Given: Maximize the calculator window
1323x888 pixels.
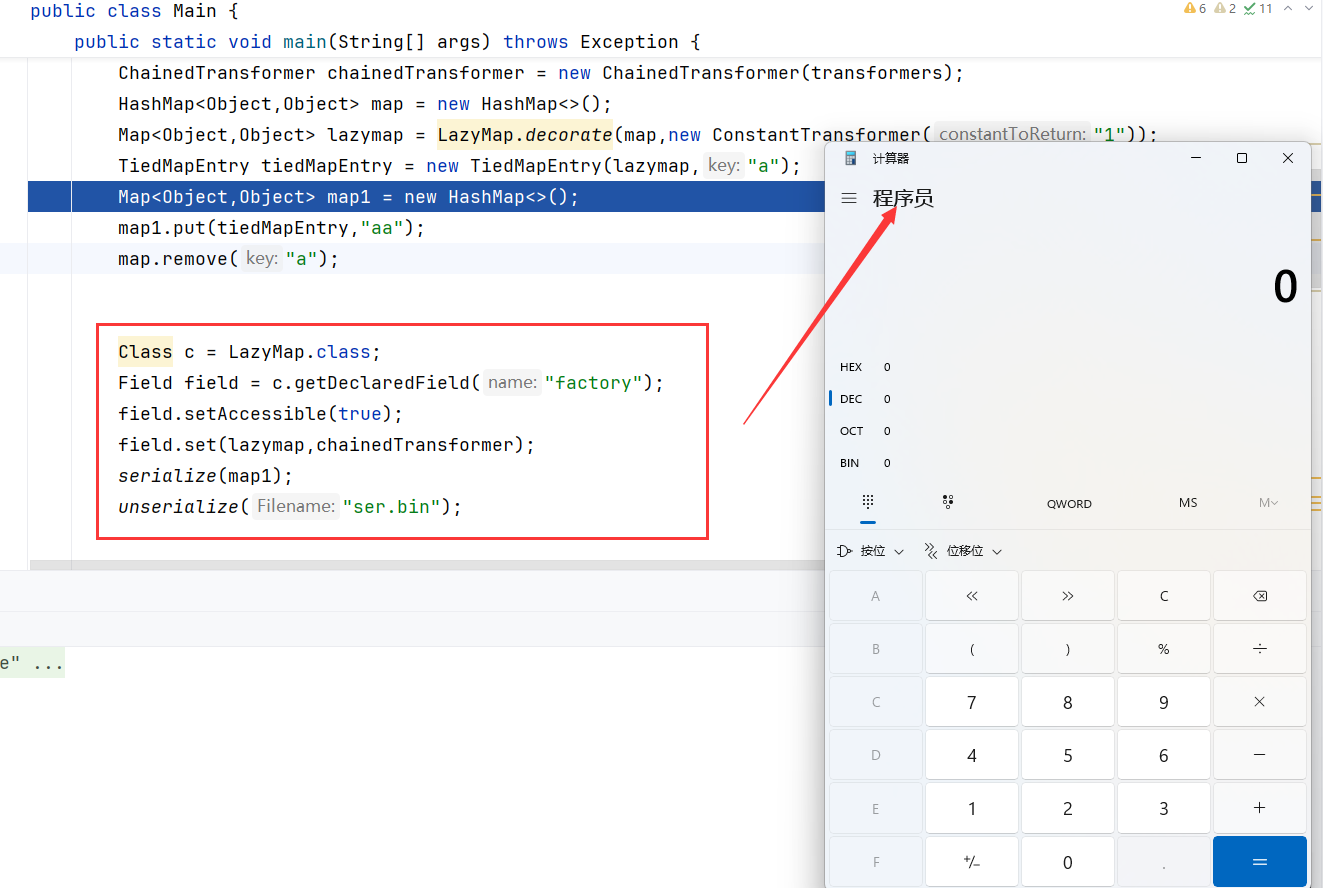Looking at the screenshot, I should [x=1242, y=158].
